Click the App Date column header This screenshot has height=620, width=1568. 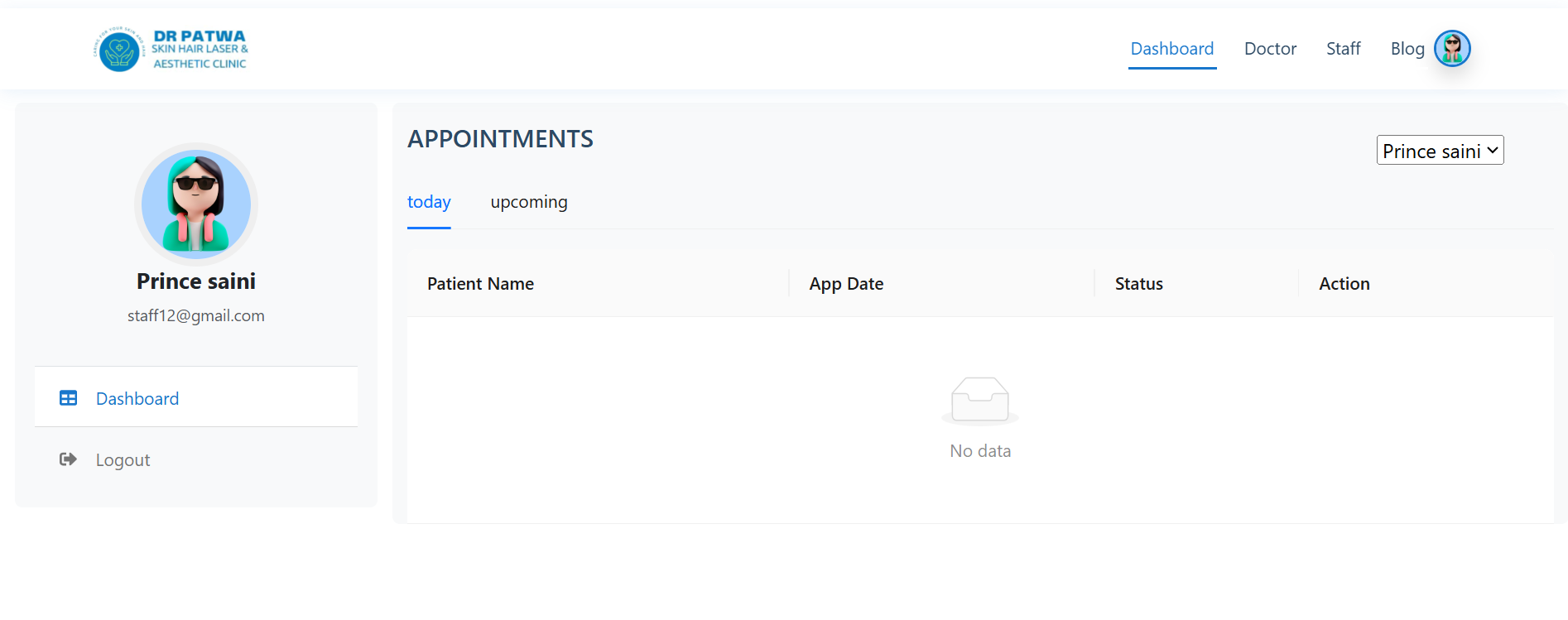[846, 284]
